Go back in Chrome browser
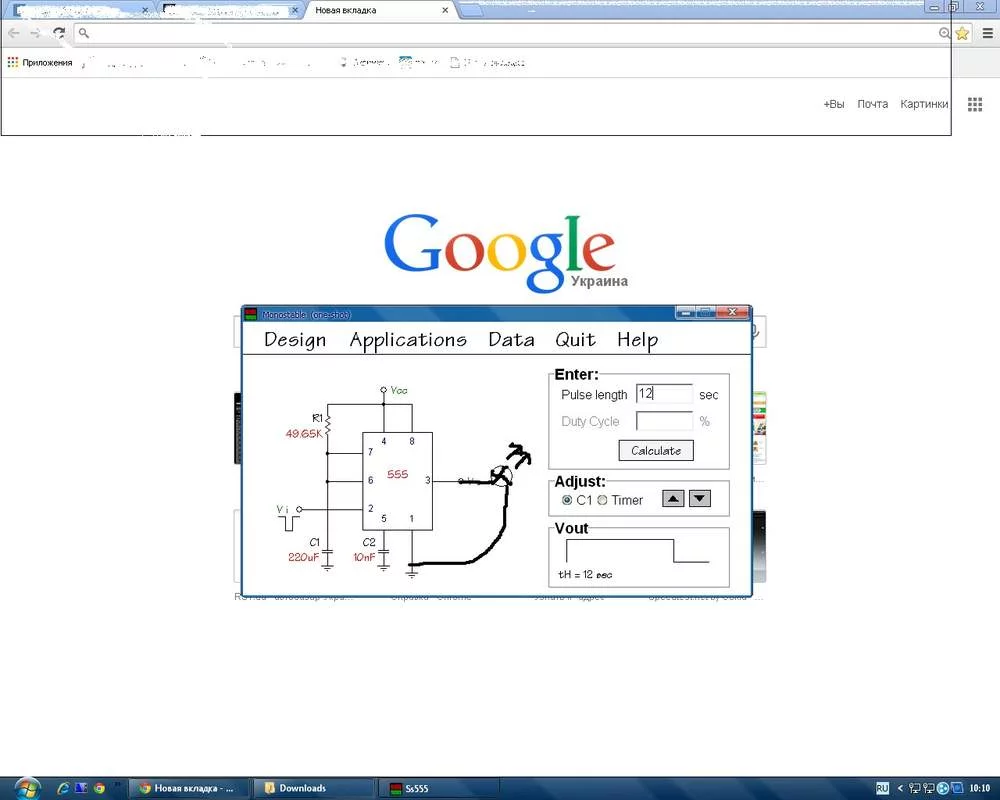Screen dimensions: 1000x800 pos(14,33)
